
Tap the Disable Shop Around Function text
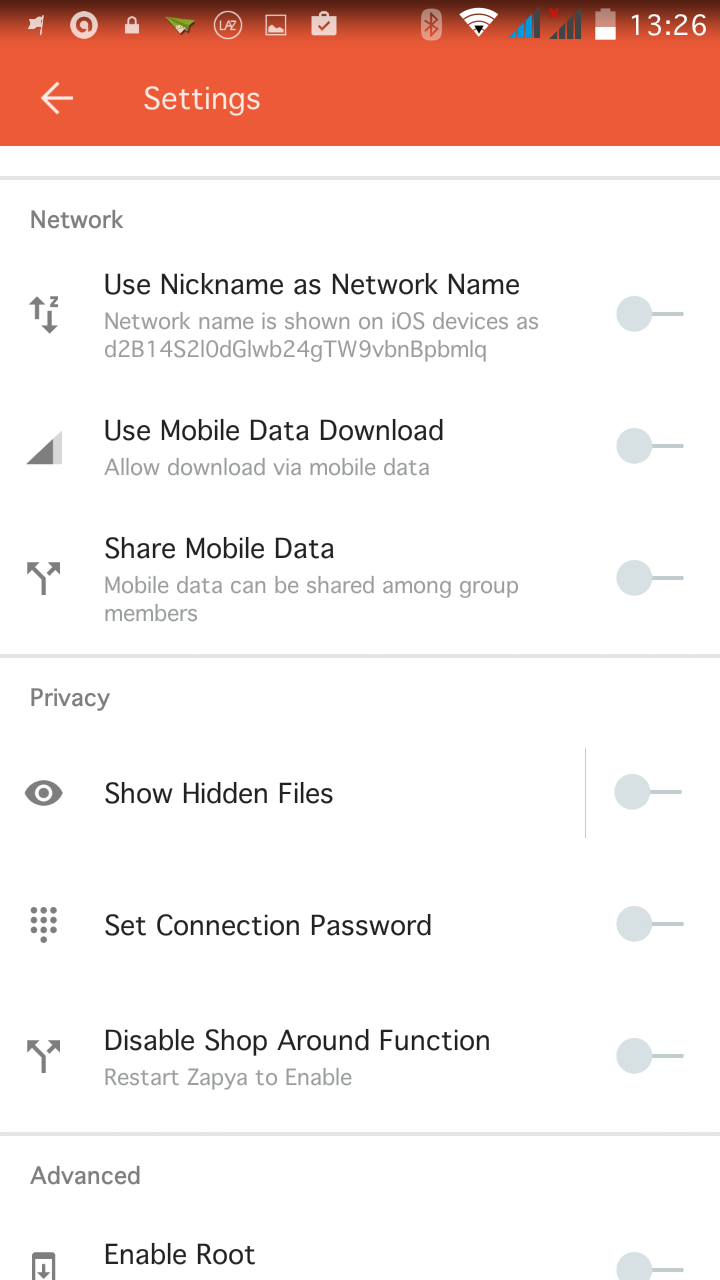pos(297,1041)
